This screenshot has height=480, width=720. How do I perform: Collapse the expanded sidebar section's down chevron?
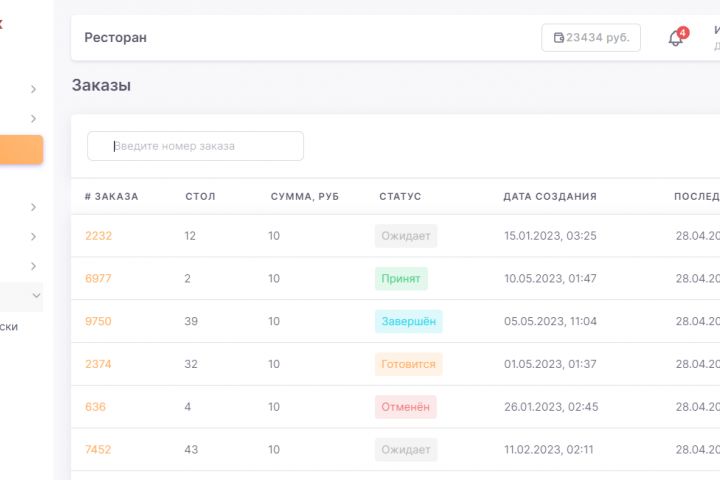(36, 296)
